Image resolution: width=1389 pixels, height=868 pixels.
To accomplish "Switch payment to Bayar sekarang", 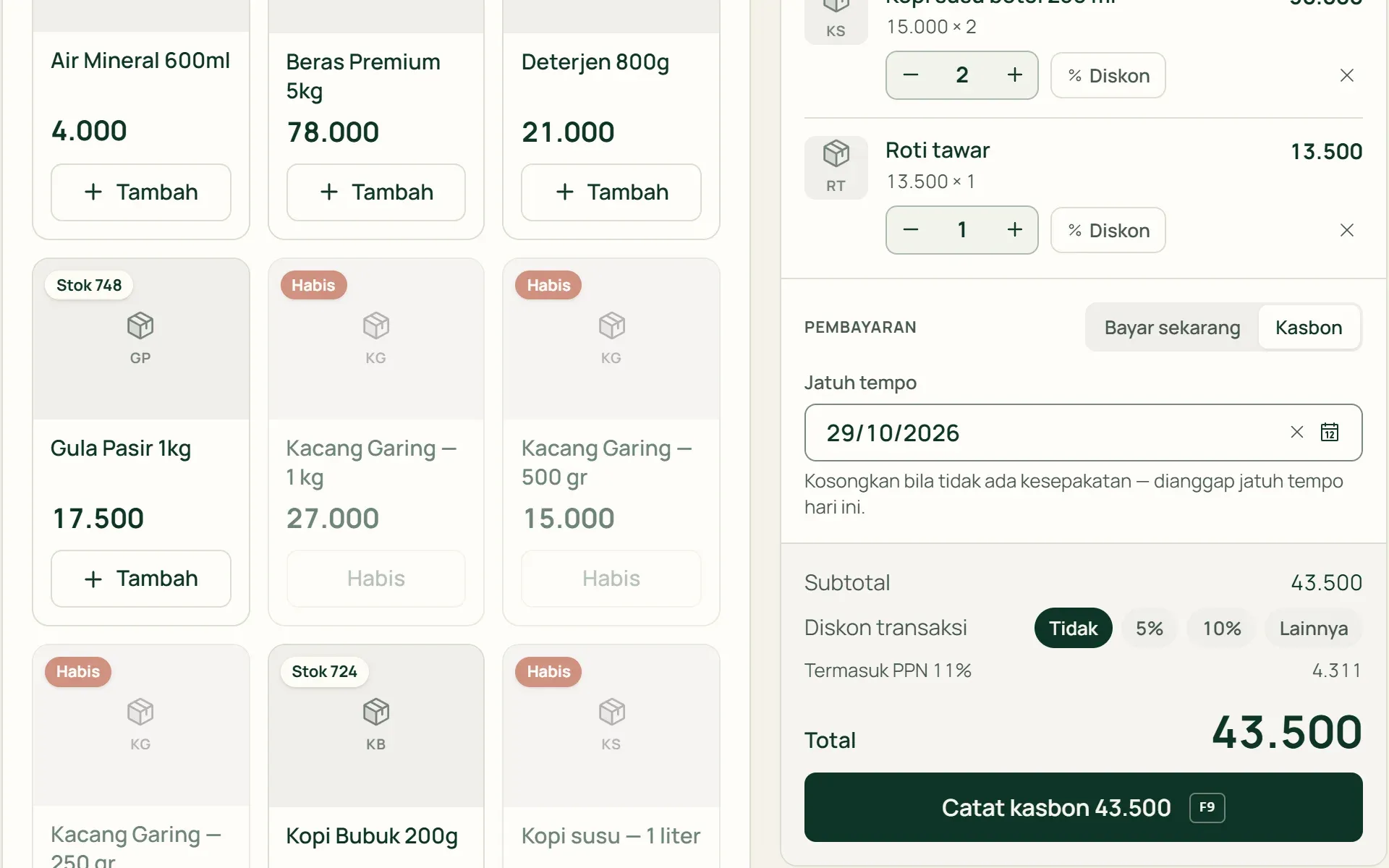I will [x=1172, y=328].
